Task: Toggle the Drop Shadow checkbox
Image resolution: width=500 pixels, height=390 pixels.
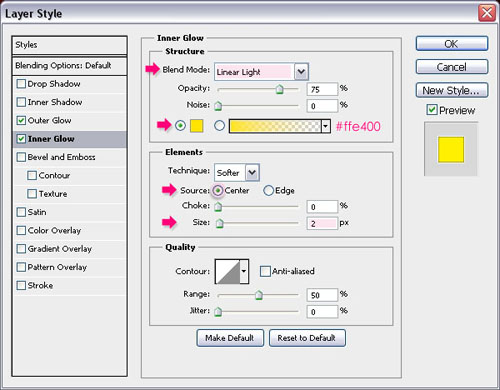Action: pyautogui.click(x=21, y=84)
